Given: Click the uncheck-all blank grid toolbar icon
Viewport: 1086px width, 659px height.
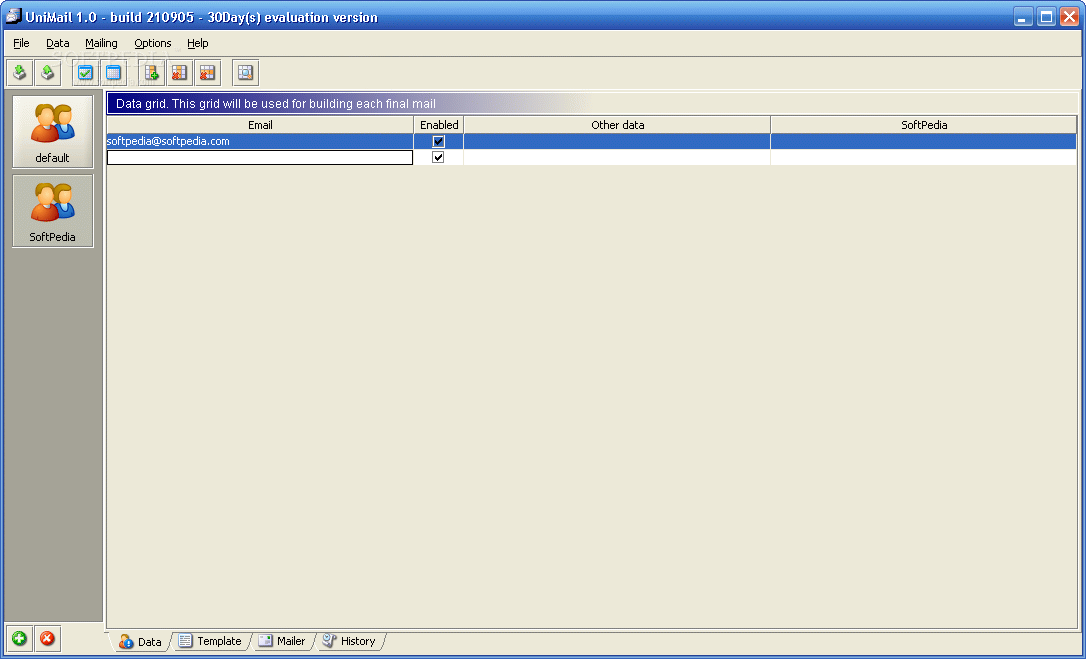Looking at the screenshot, I should [113, 73].
